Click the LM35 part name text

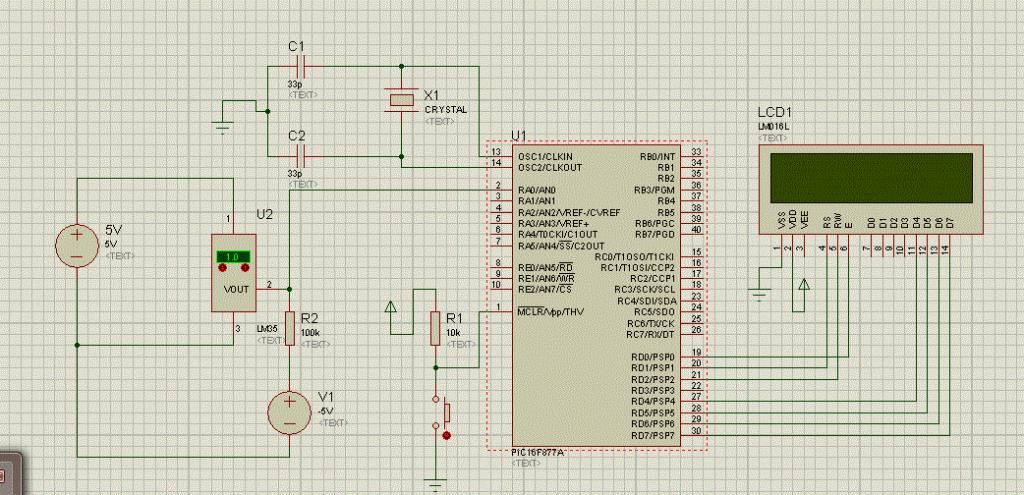click(x=267, y=330)
